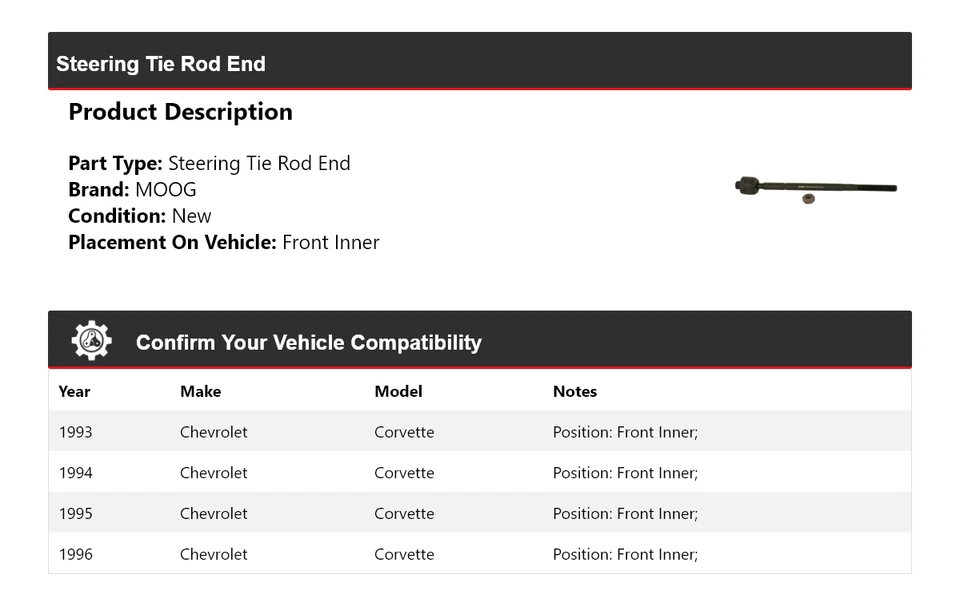960x606 pixels.
Task: Select the Model column header
Action: 398,391
